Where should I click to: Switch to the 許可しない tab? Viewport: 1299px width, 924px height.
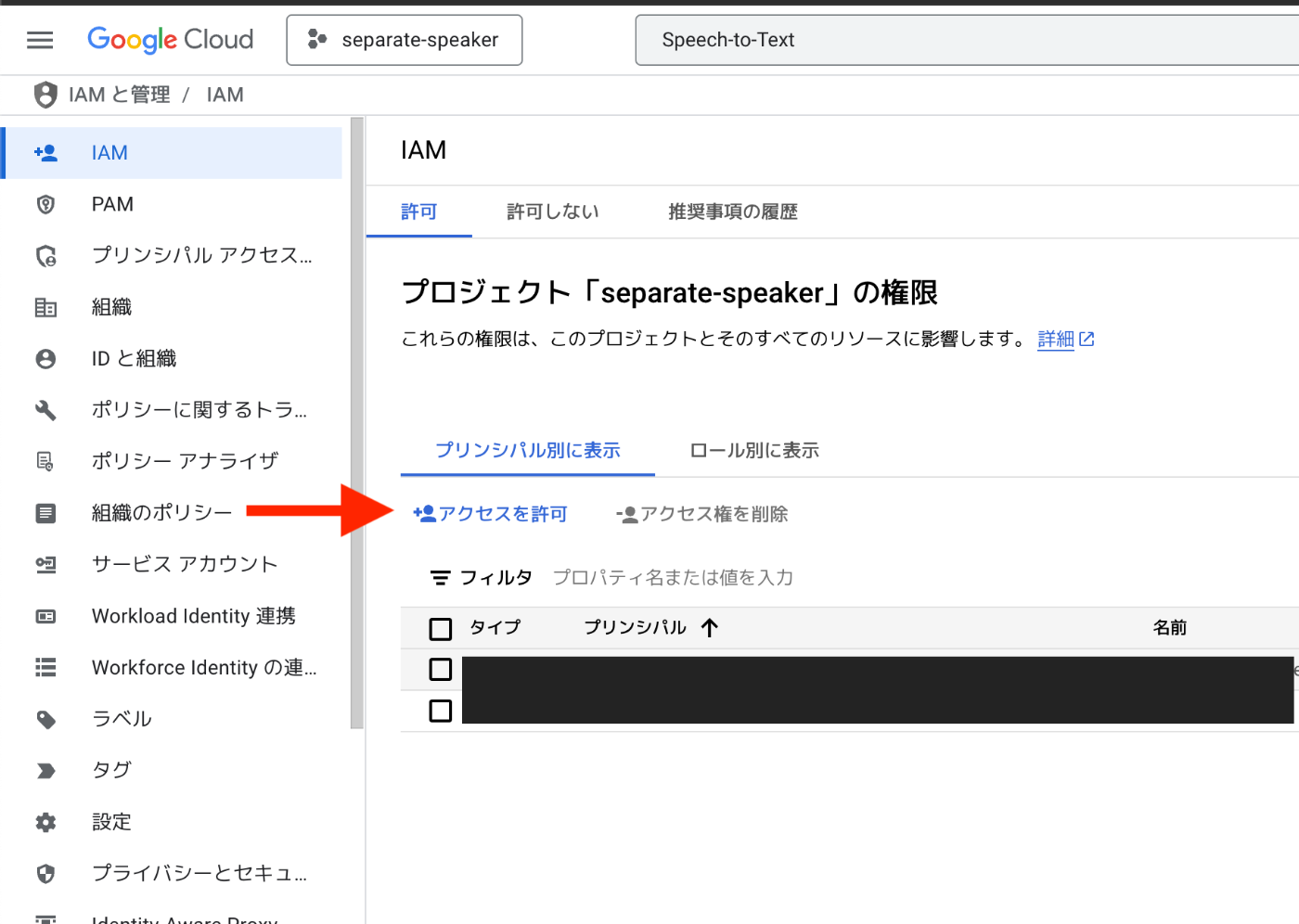553,212
